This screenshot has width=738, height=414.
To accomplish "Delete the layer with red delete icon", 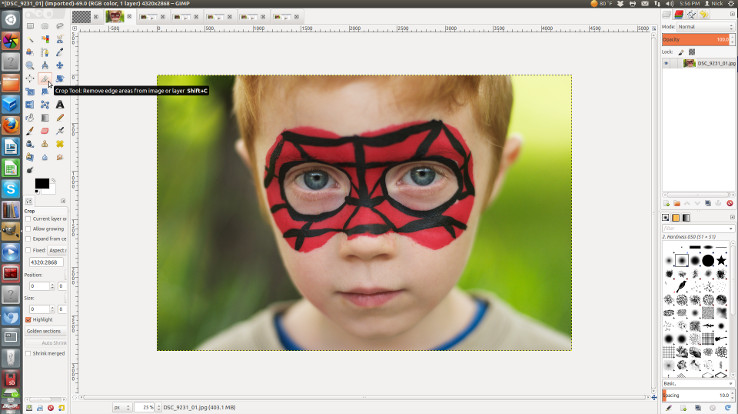I will click(x=730, y=203).
